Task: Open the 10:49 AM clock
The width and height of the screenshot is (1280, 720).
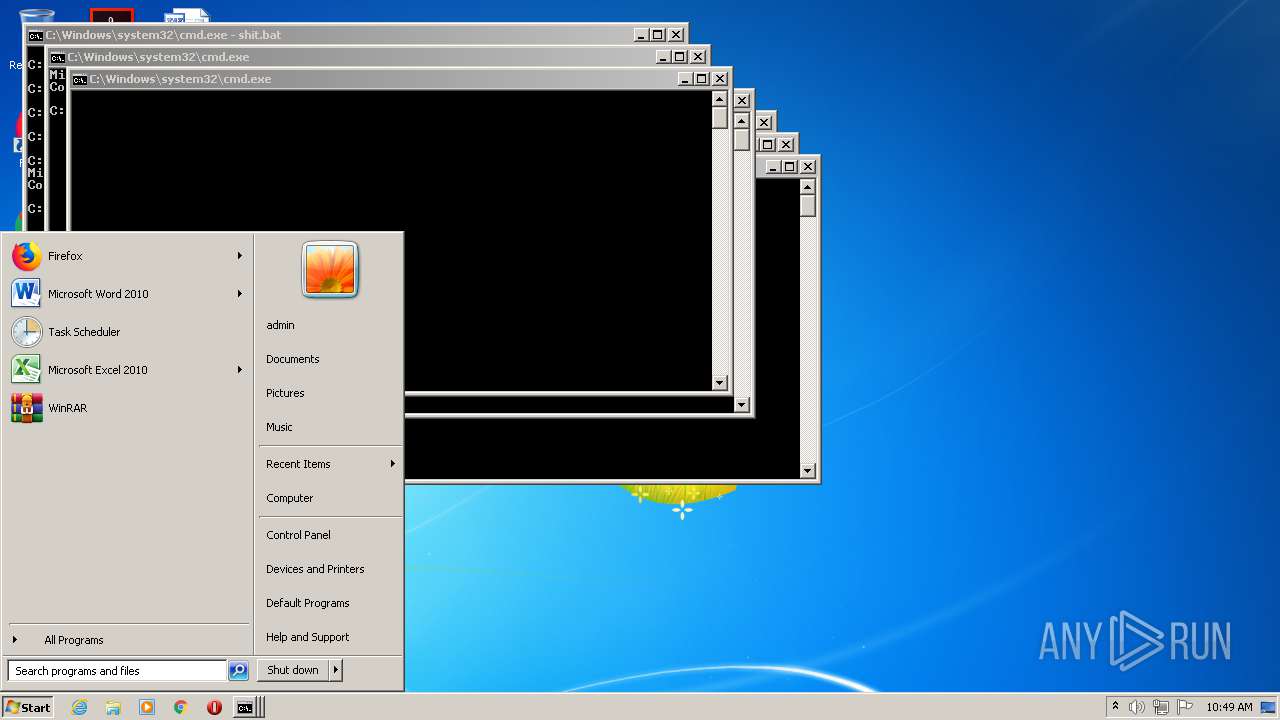Action: pos(1228,707)
